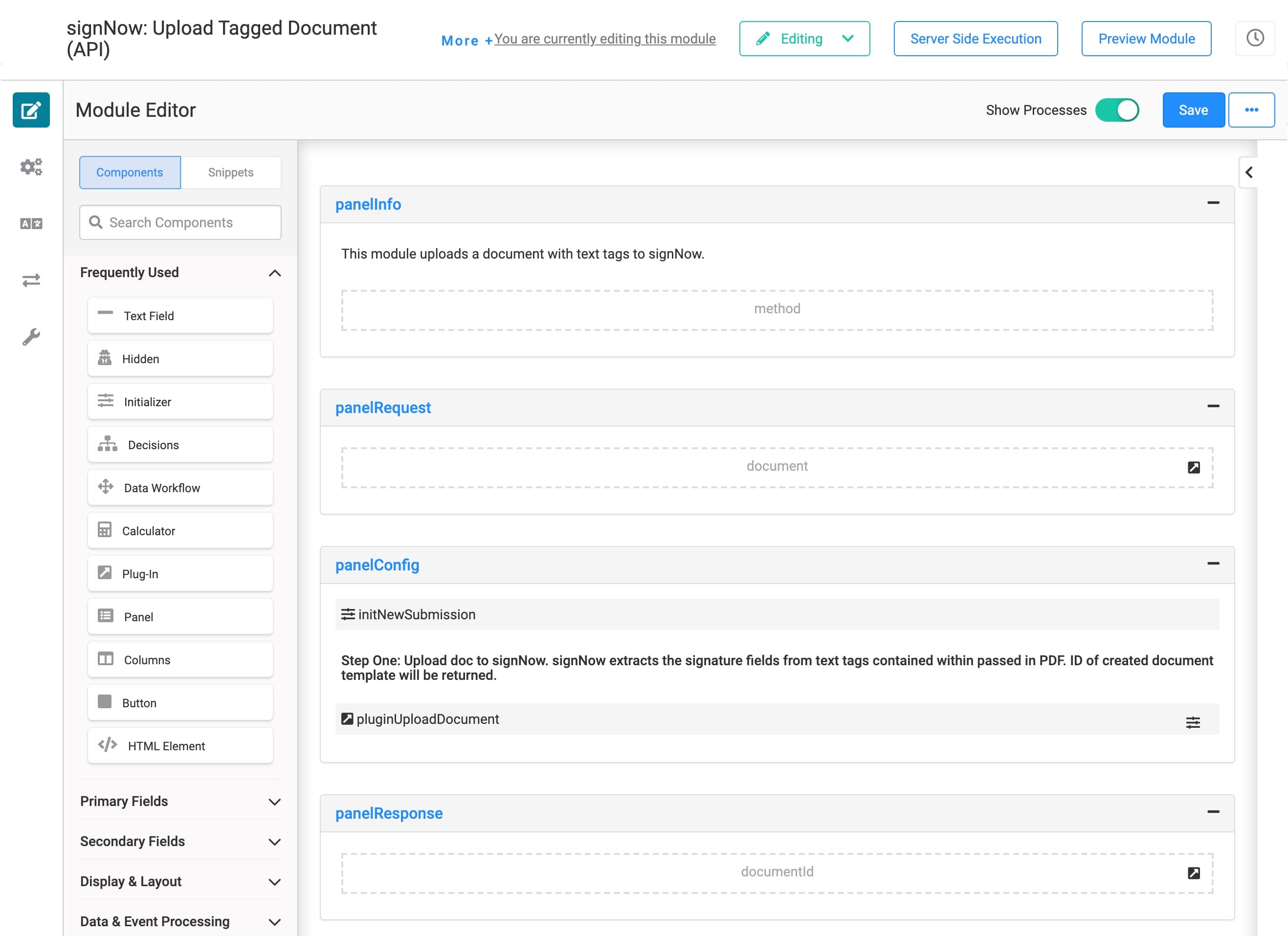Viewport: 1288px width, 936px height.
Task: Click the Step One description text
Action: (x=777, y=668)
